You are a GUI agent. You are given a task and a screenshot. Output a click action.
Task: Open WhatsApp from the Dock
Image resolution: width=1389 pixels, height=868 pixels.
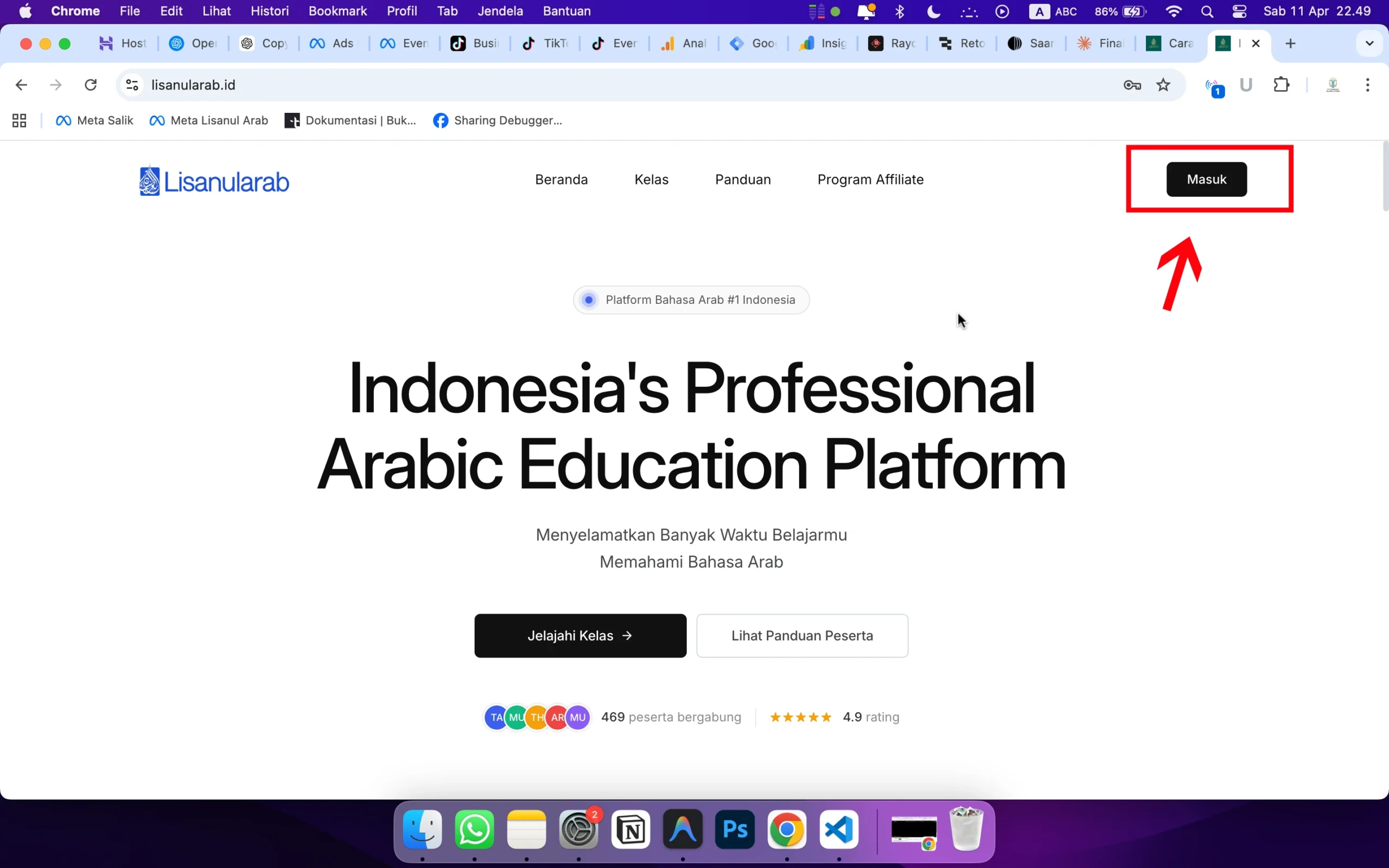click(474, 829)
